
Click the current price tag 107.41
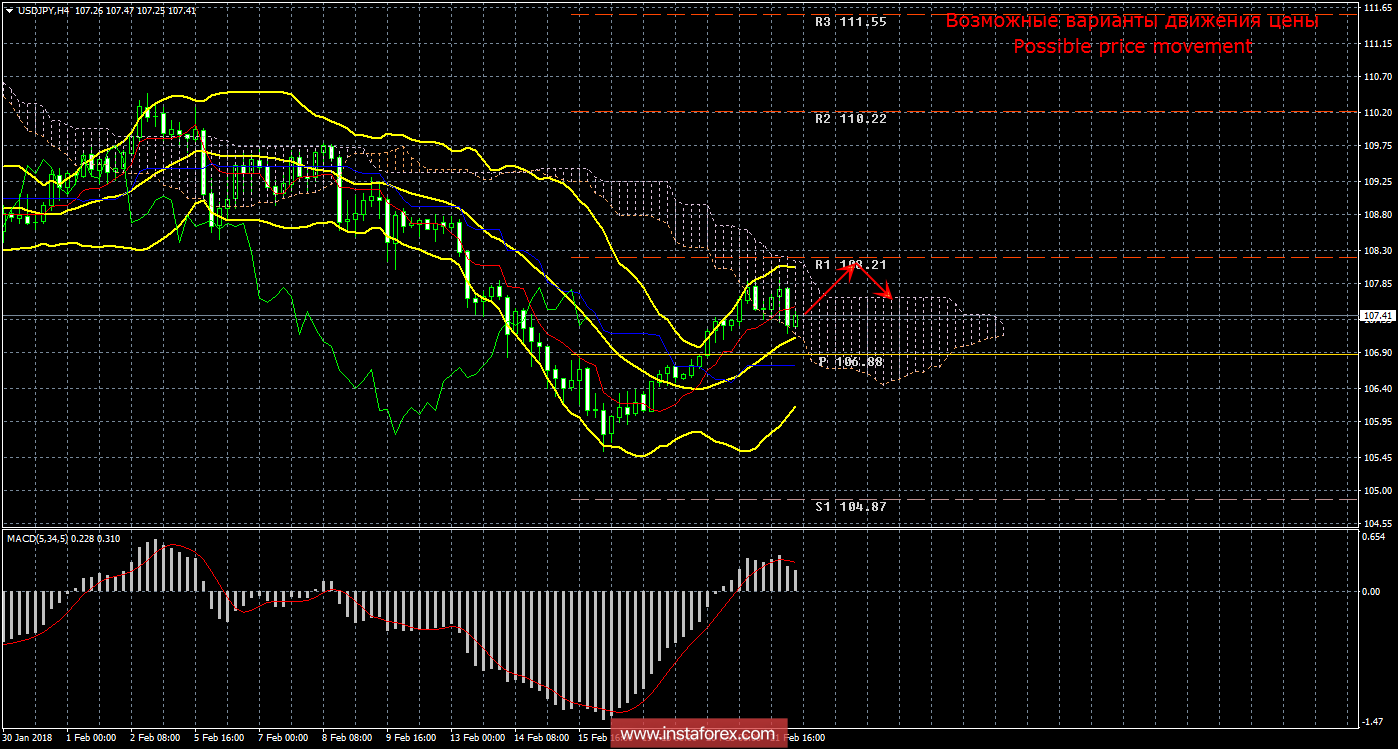(1375, 316)
